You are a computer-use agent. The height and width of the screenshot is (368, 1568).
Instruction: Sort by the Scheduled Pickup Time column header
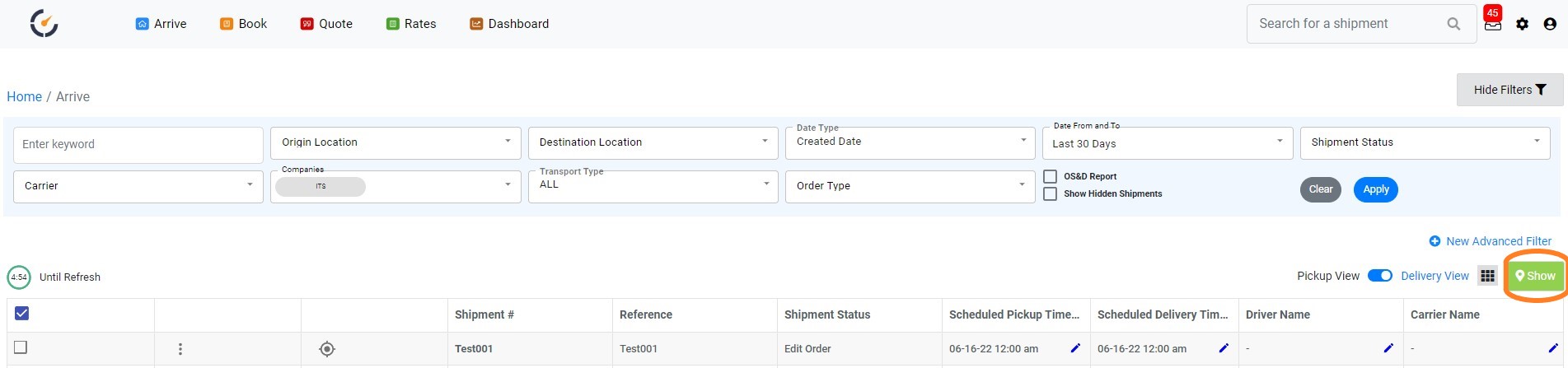1014,314
